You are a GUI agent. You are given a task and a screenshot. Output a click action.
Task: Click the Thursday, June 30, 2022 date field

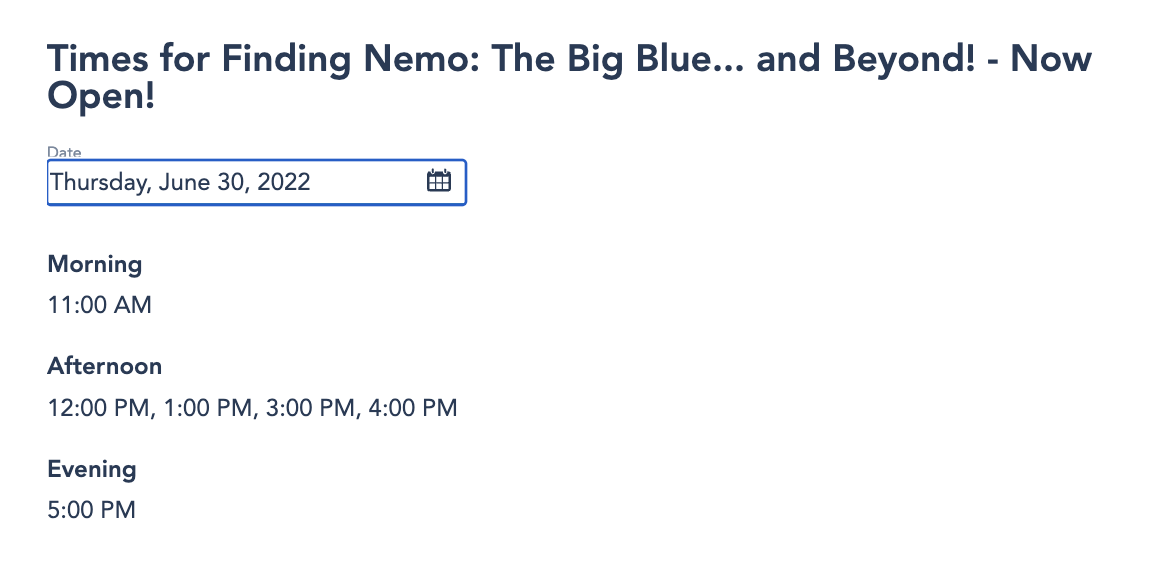230,183
